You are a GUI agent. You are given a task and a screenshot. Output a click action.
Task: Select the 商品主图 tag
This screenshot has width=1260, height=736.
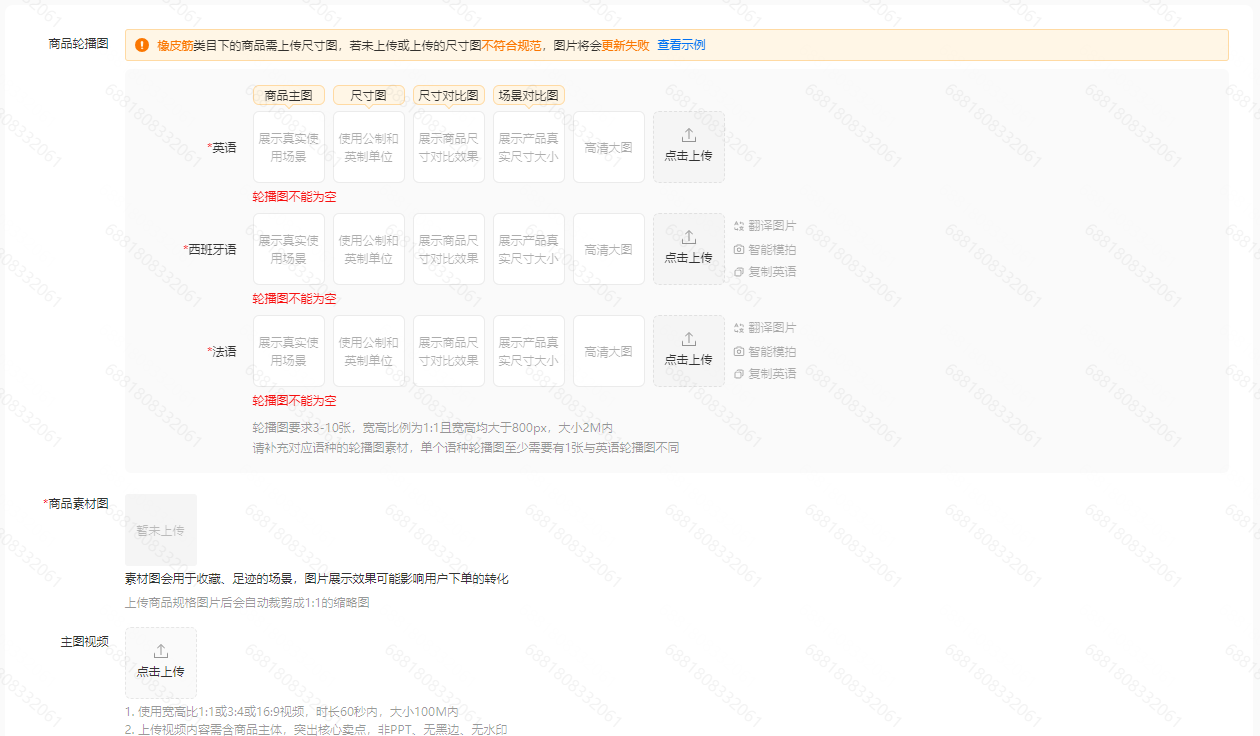[x=289, y=96]
